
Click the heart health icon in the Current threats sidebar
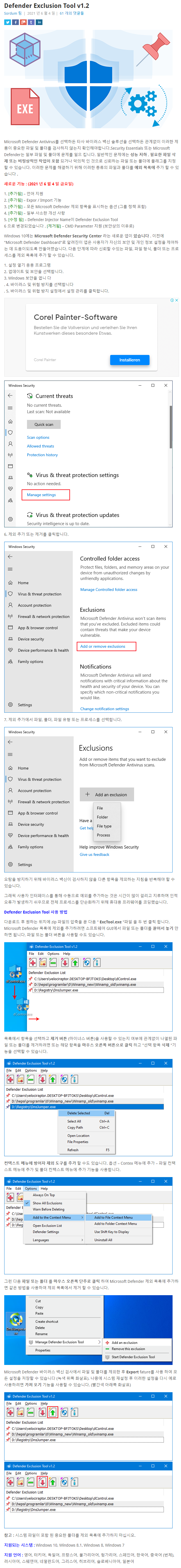click(x=10, y=489)
